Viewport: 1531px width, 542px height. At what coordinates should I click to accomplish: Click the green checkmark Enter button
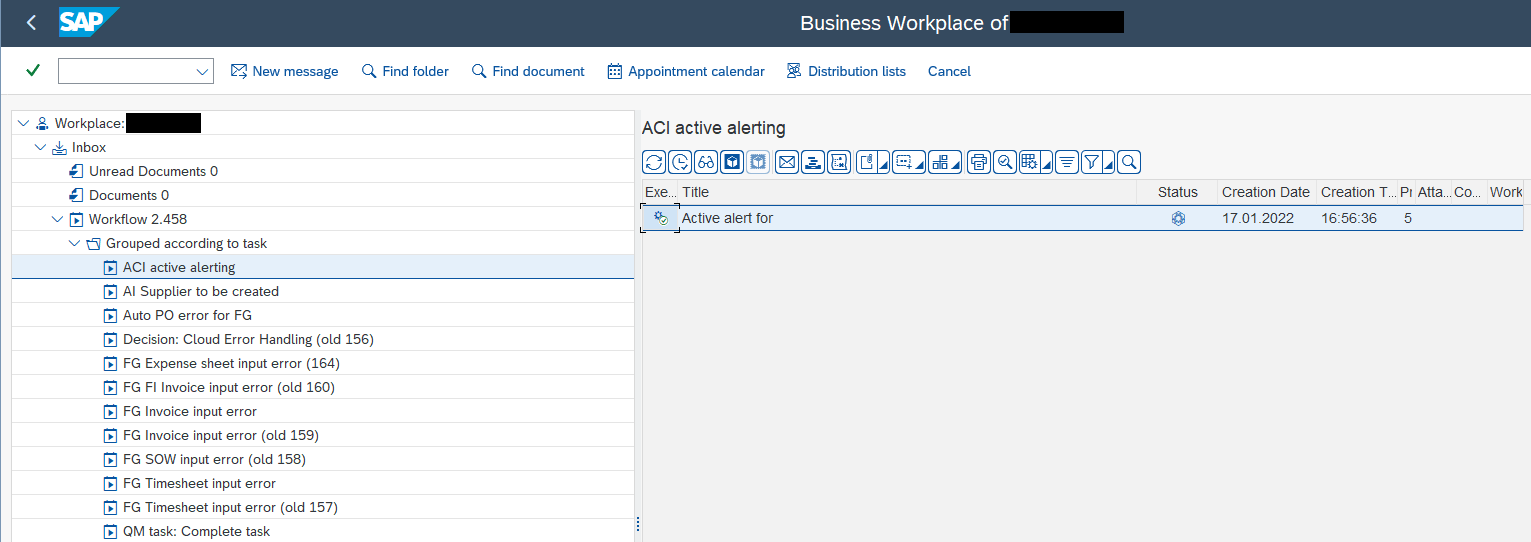click(x=33, y=71)
